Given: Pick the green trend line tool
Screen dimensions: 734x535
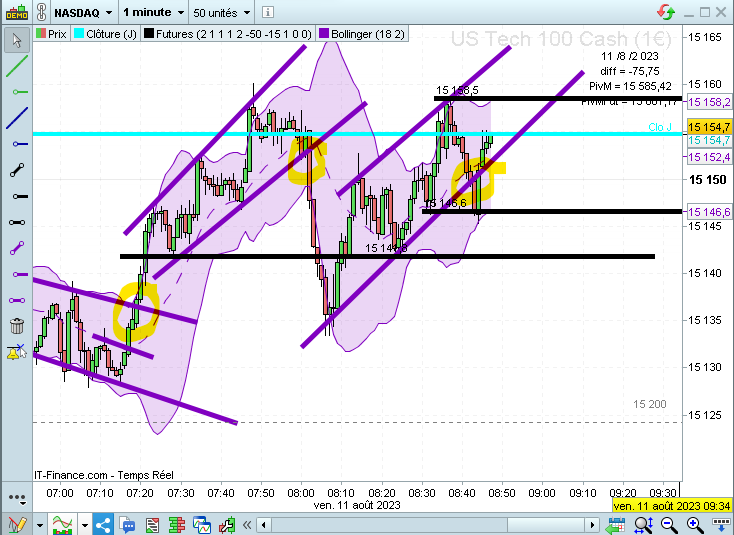Looking at the screenshot, I should 17,66.
